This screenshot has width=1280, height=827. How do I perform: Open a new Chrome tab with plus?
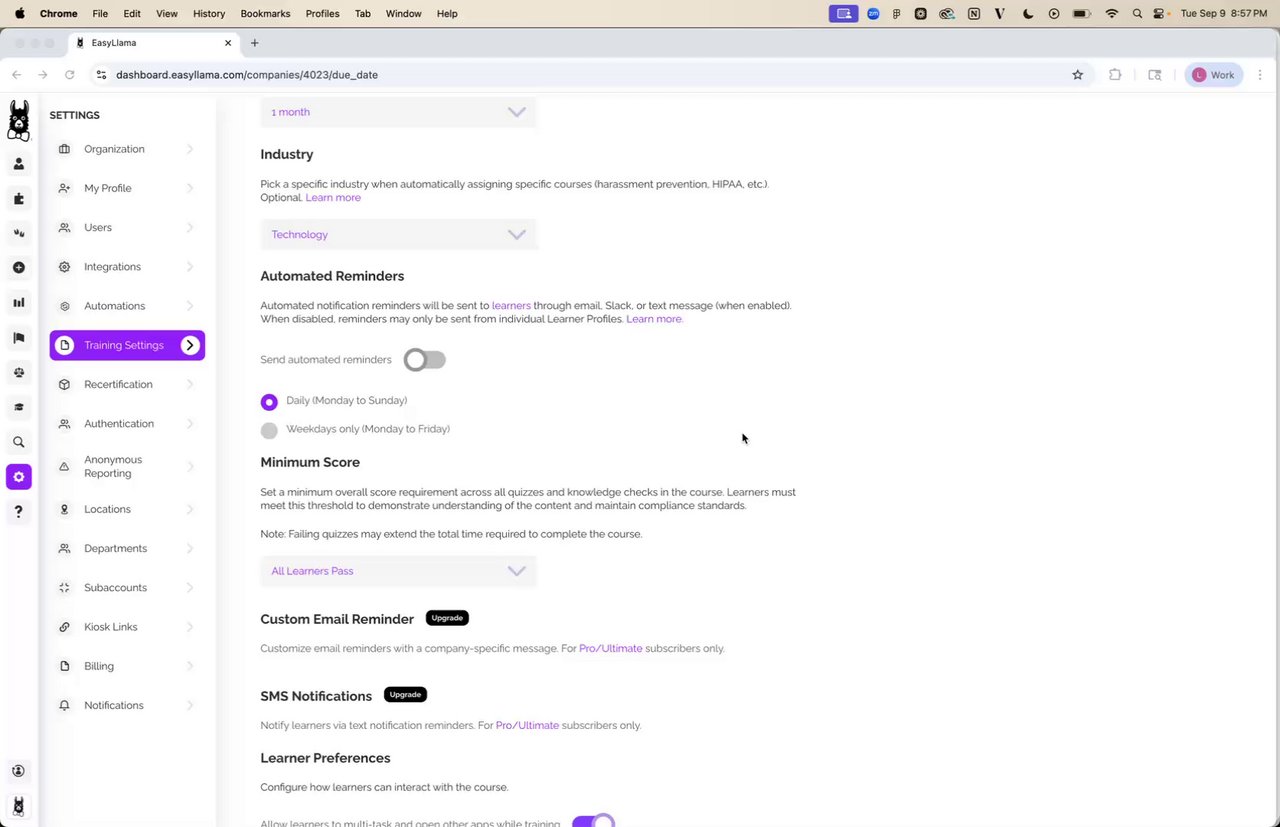click(254, 43)
